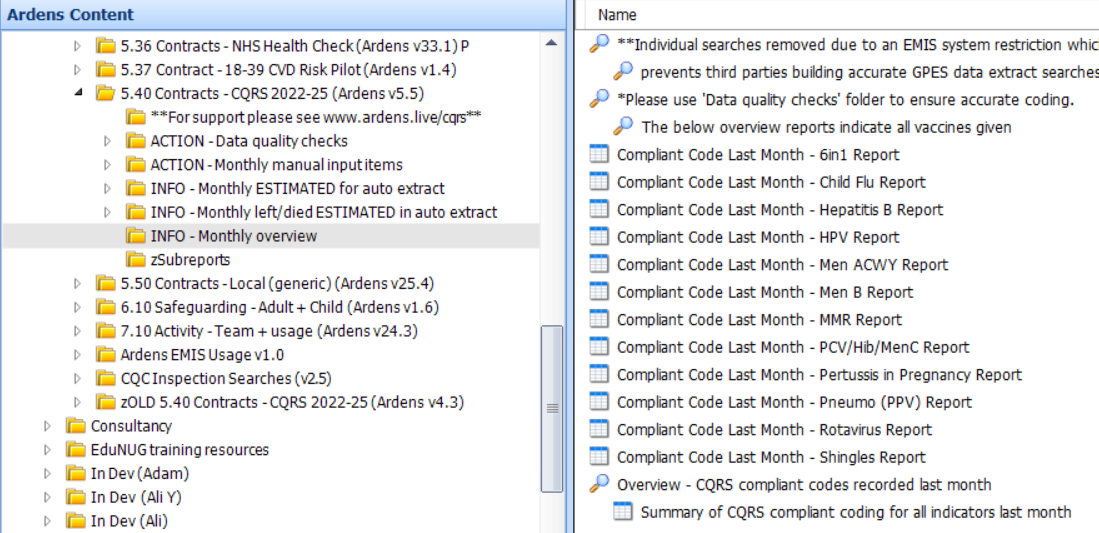Click the folder icon for EduNUG training resources

point(76,450)
